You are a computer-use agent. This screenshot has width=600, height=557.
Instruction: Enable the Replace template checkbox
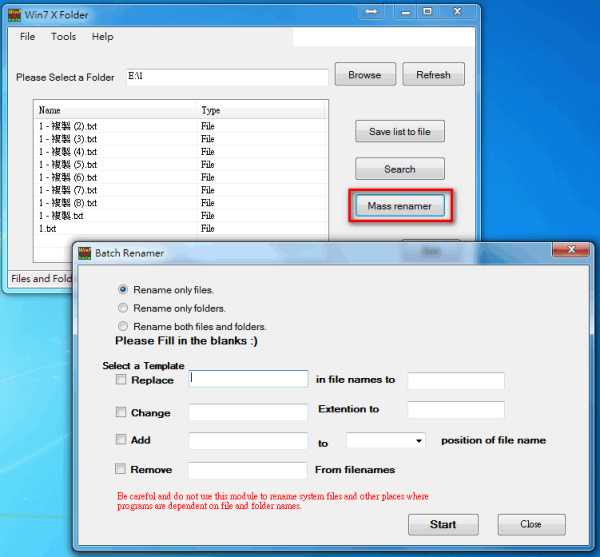click(121, 379)
